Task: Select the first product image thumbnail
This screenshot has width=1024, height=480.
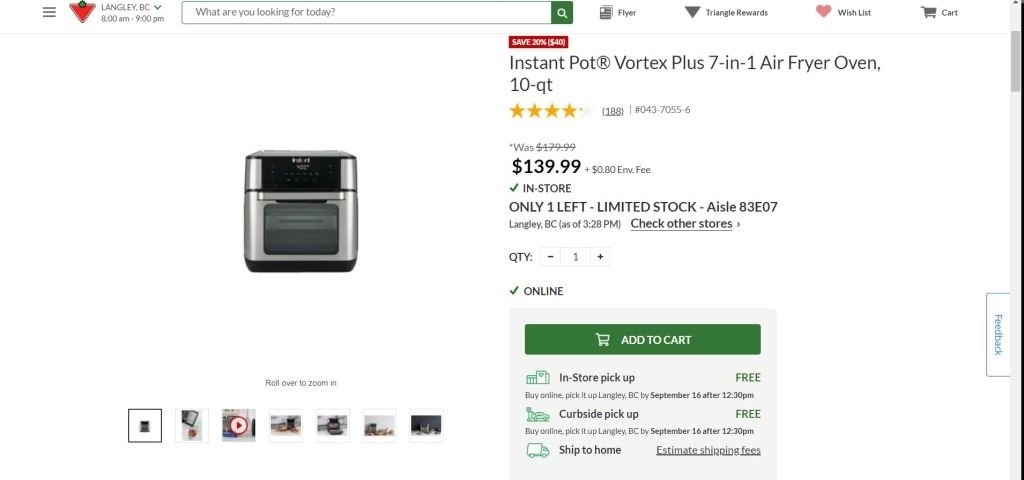Action: click(145, 425)
